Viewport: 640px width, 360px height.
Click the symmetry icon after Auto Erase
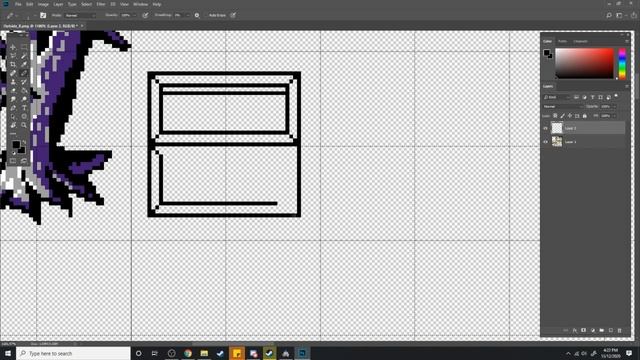pyautogui.click(x=233, y=15)
